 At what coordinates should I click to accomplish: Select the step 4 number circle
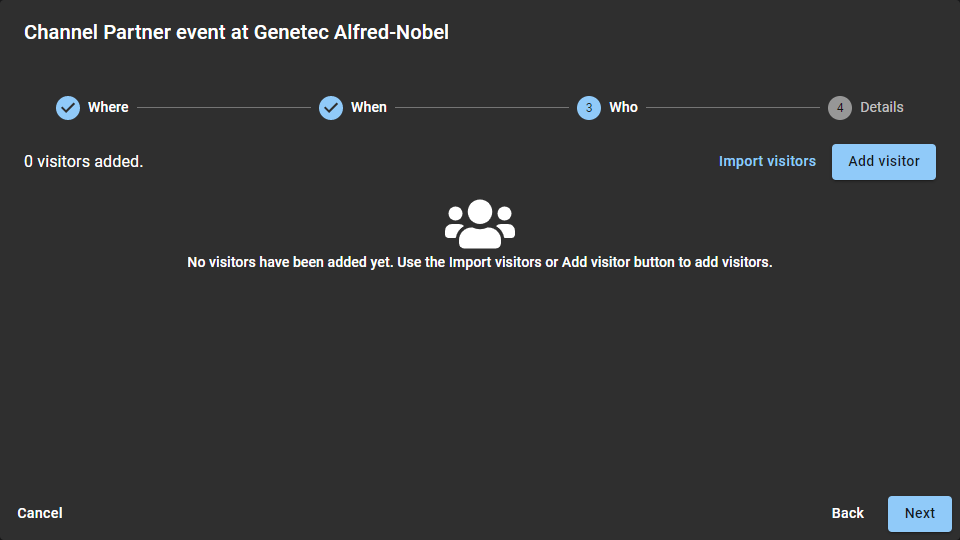[x=840, y=107]
